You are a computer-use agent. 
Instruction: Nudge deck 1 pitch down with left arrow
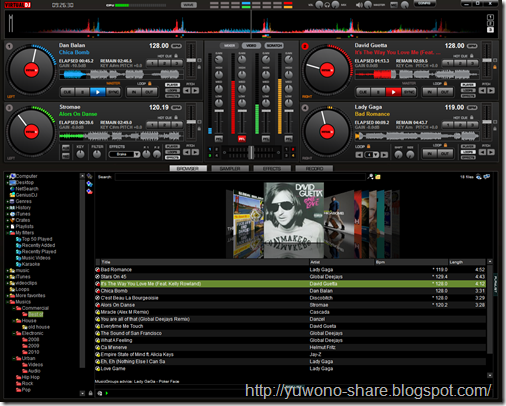tap(187, 90)
